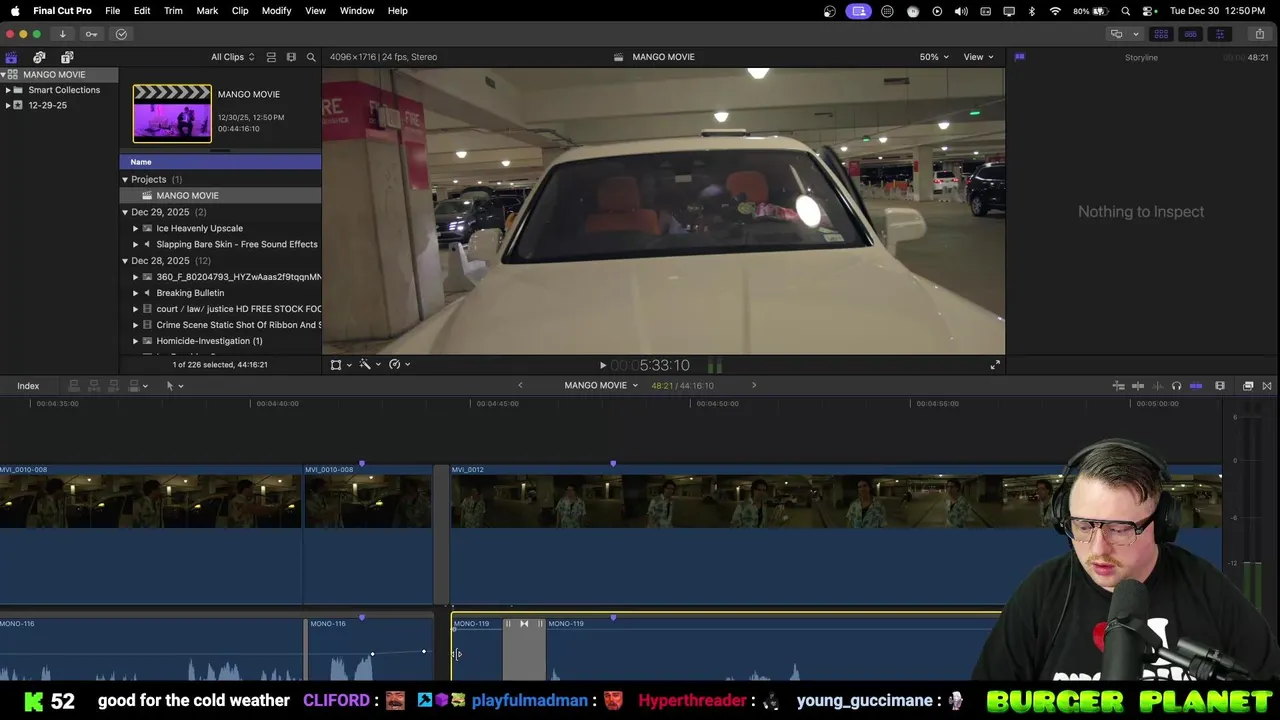Open the viewer View options menu
Image resolution: width=1280 pixels, height=720 pixels.
(x=978, y=57)
